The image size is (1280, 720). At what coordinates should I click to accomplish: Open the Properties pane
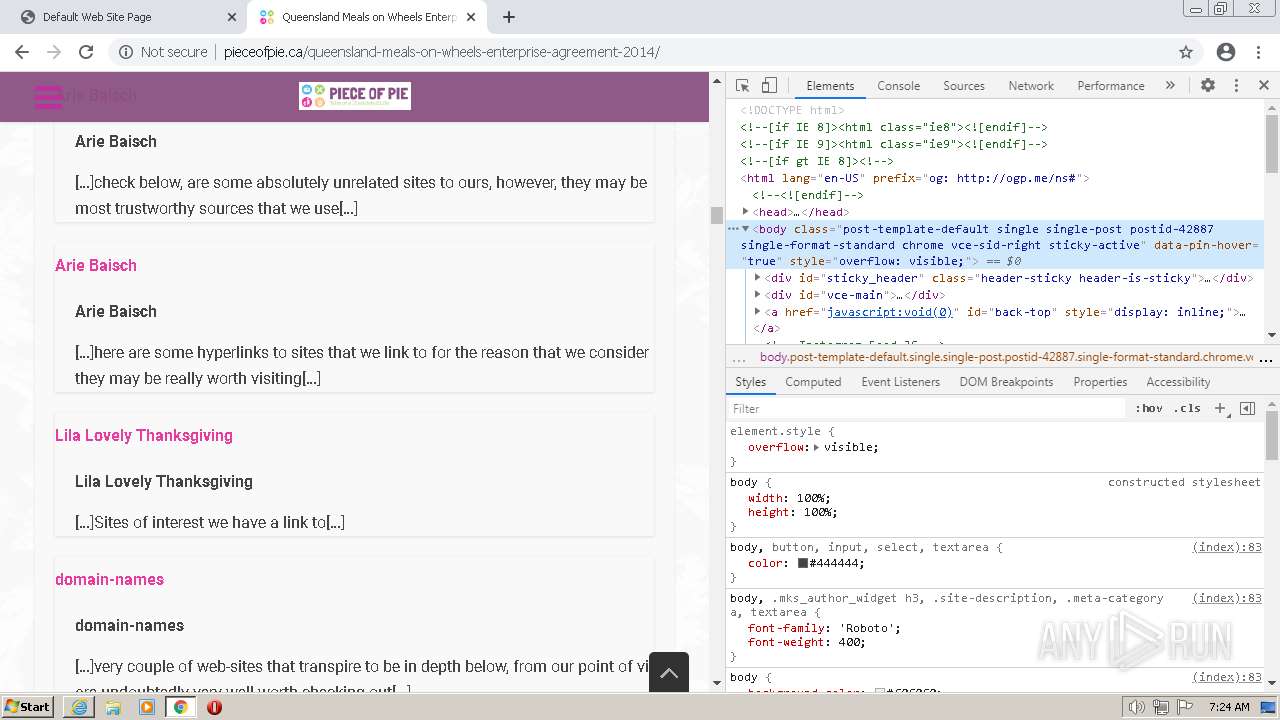(1100, 382)
